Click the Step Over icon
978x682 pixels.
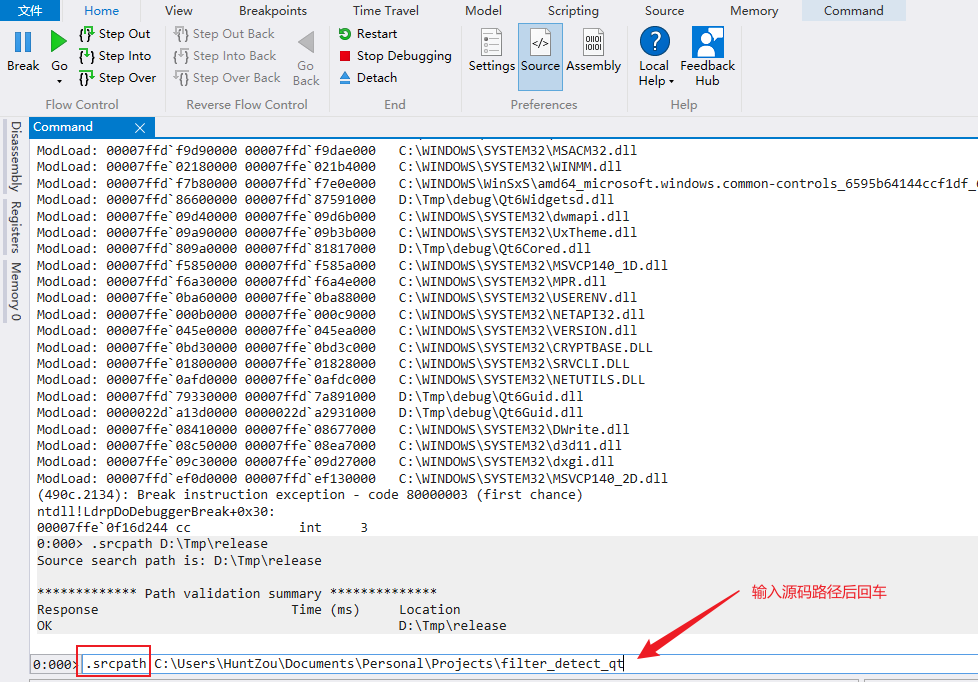tap(87, 78)
